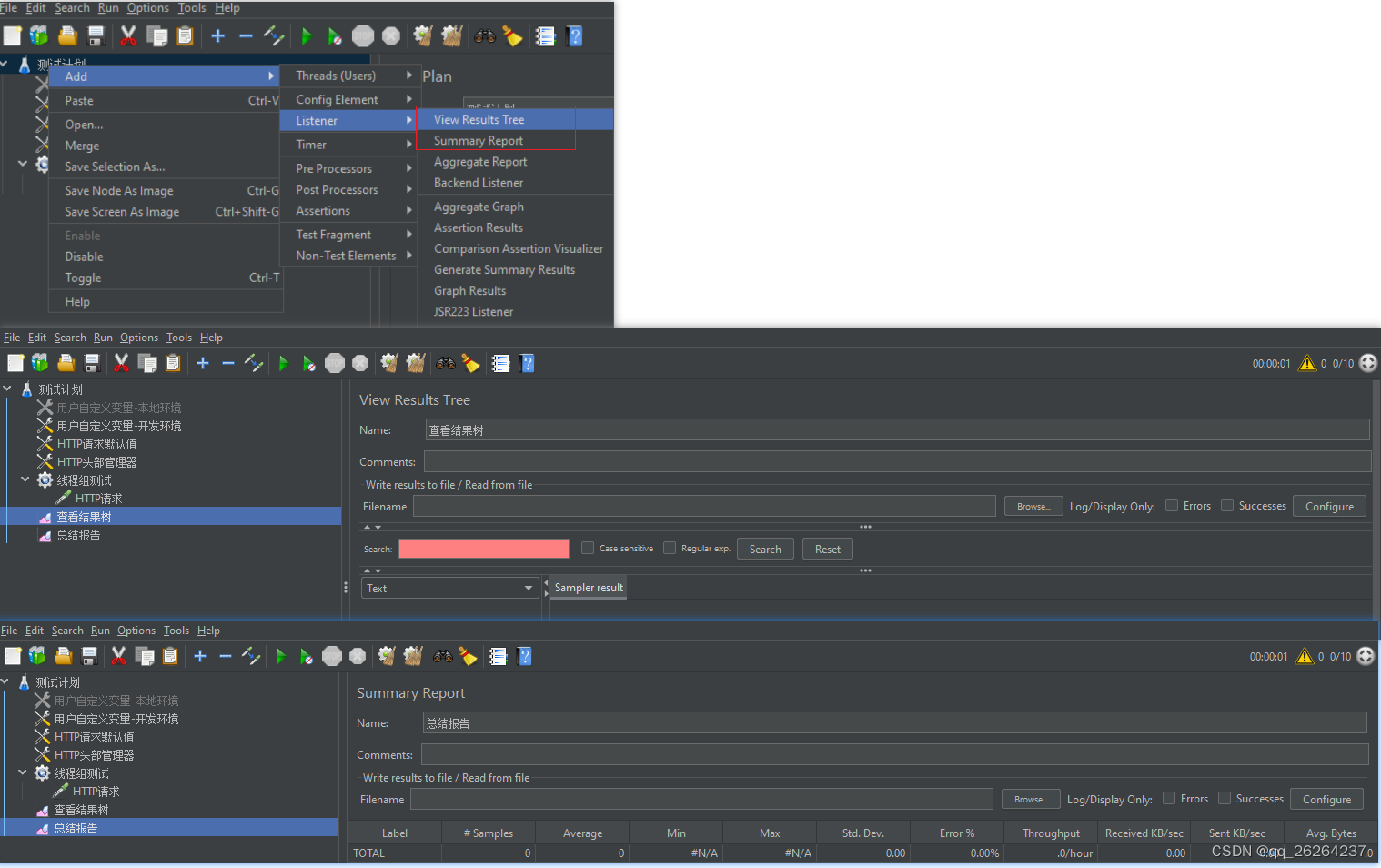This screenshot has width=1381, height=868.
Task: Click the warning triangle log icon in the View Results Tree window
Action: (x=1307, y=363)
